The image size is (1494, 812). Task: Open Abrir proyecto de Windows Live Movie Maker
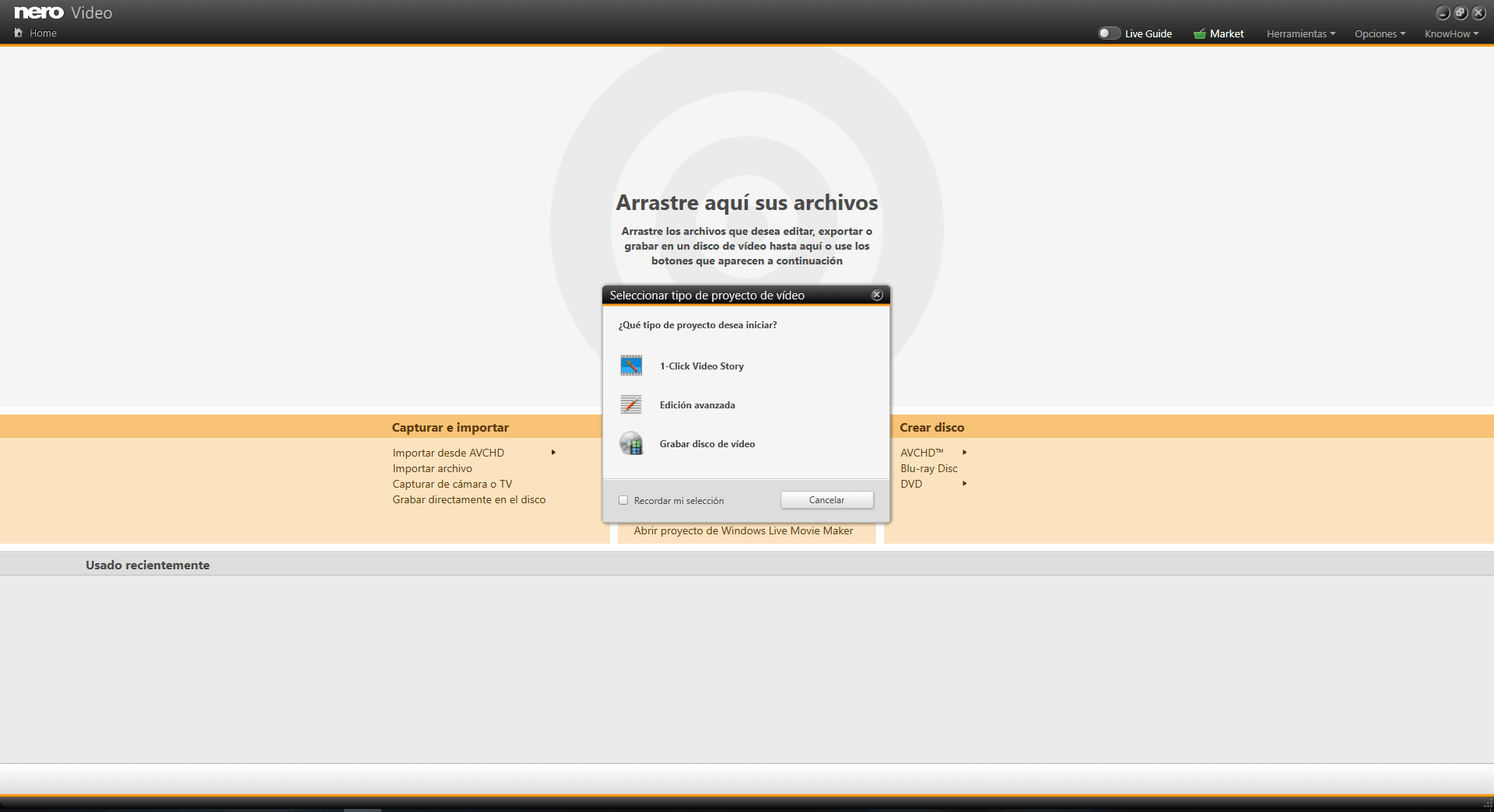[743, 530]
